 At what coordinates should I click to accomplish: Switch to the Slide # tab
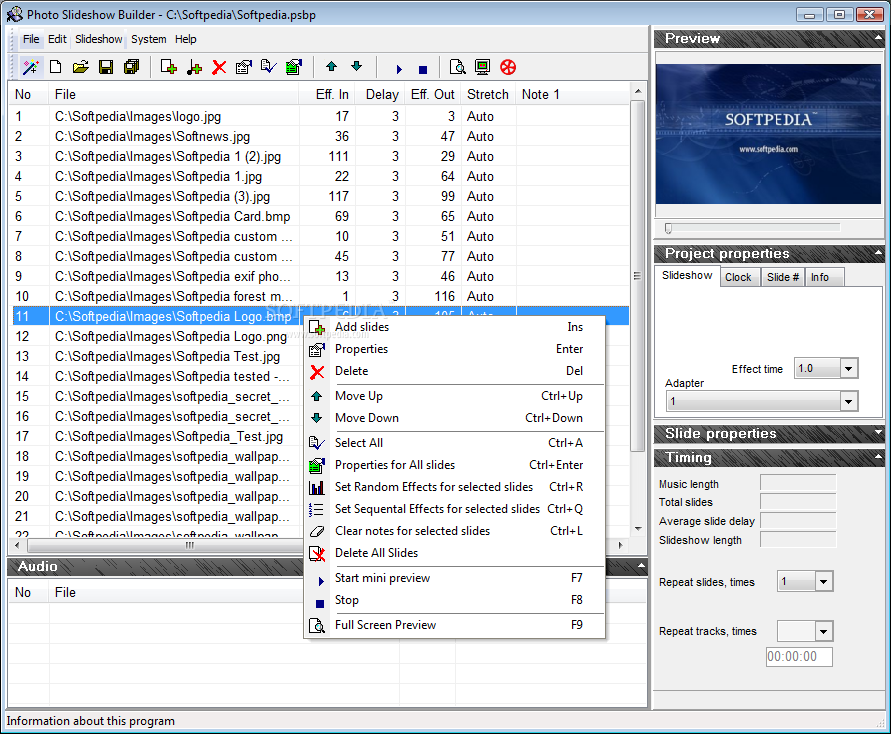pyautogui.click(x=782, y=277)
